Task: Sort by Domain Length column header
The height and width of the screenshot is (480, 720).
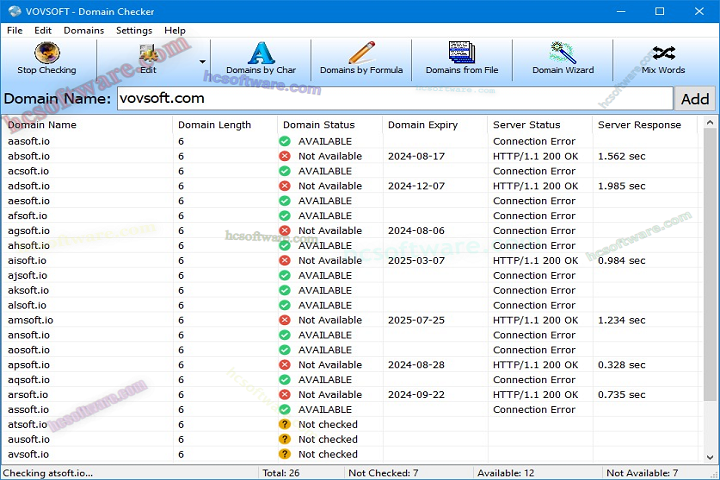Action: [225, 125]
